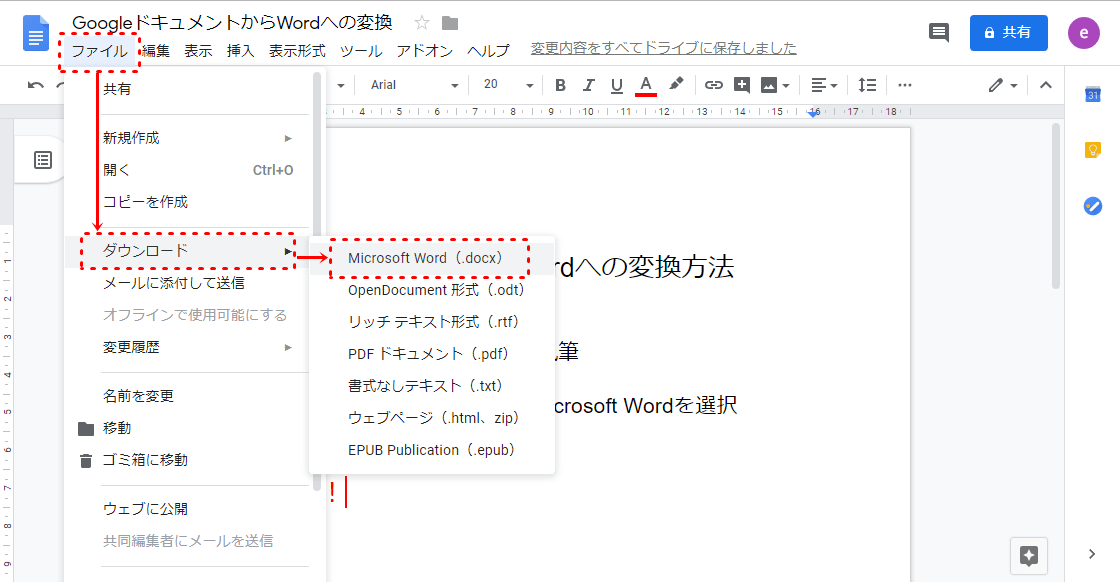Choose PDF ドキュメント (.pdf) from the submenu
This screenshot has height=582, width=1120.
(x=429, y=354)
